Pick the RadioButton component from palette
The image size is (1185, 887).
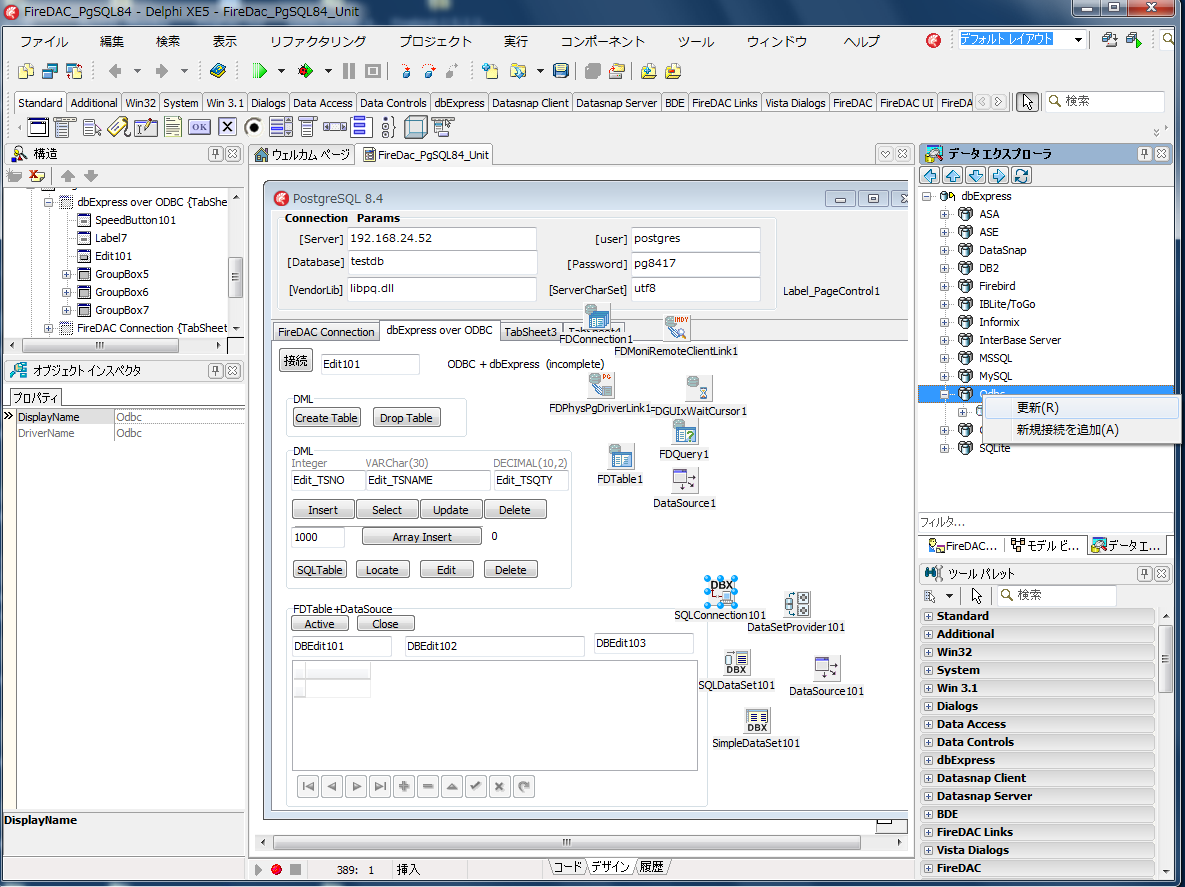click(253, 127)
